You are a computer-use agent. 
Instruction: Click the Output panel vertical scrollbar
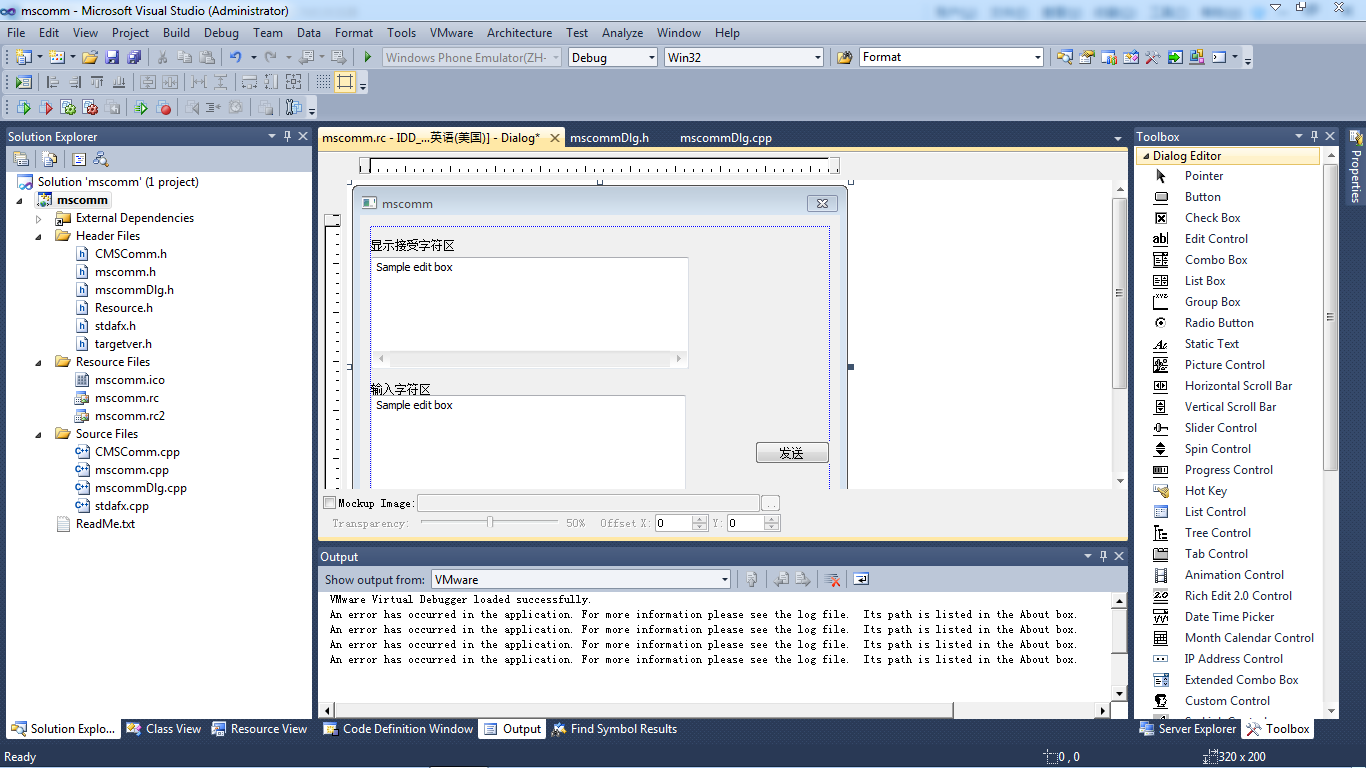(x=1119, y=647)
